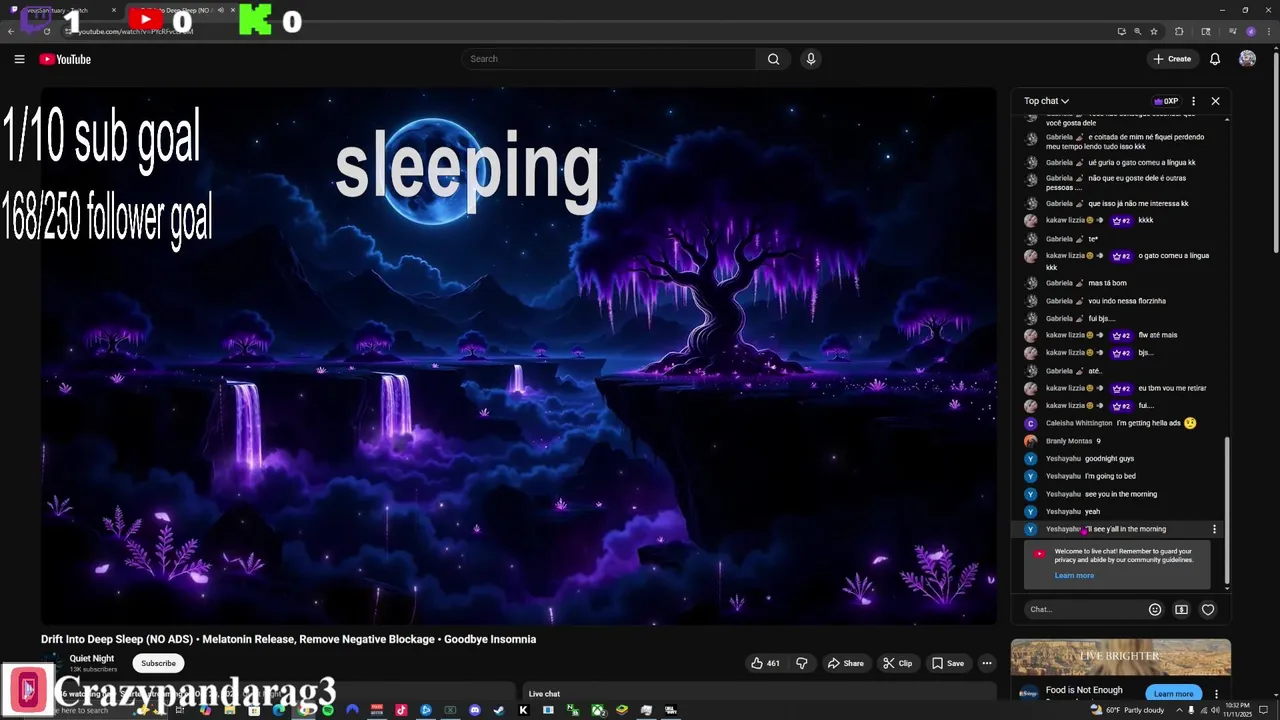Open emoji picker in chat box
Screen dimensions: 1280x720
tap(1155, 609)
